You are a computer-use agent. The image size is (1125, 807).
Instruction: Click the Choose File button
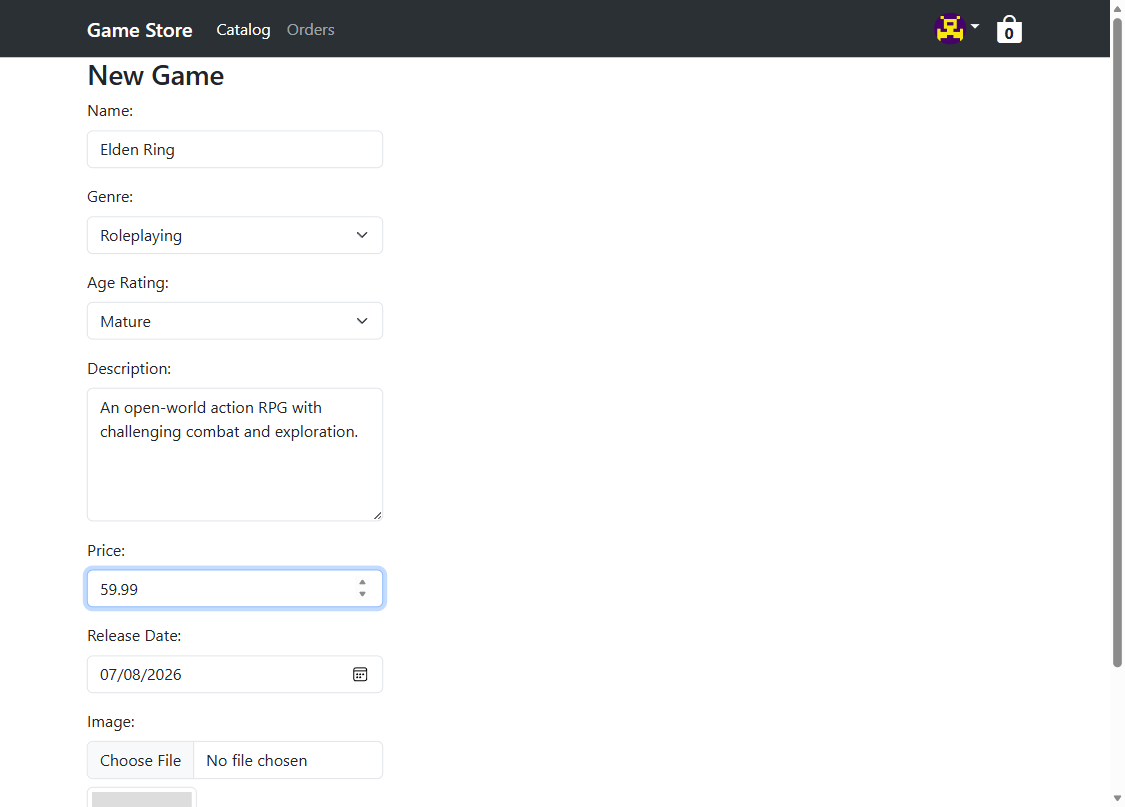(141, 760)
